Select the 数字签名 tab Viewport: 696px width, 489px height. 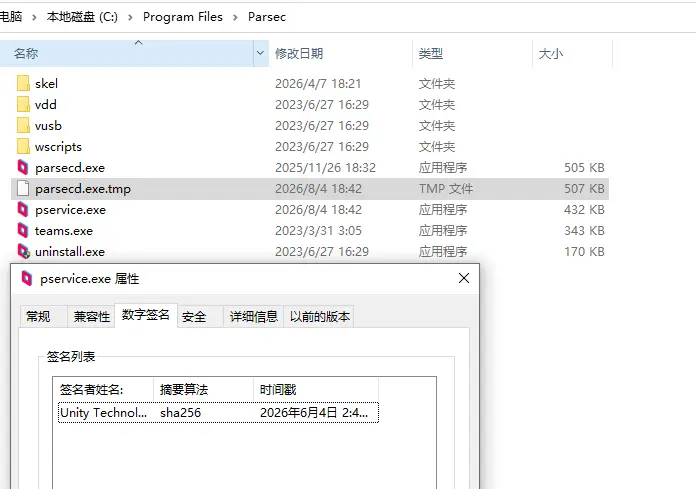(x=146, y=315)
